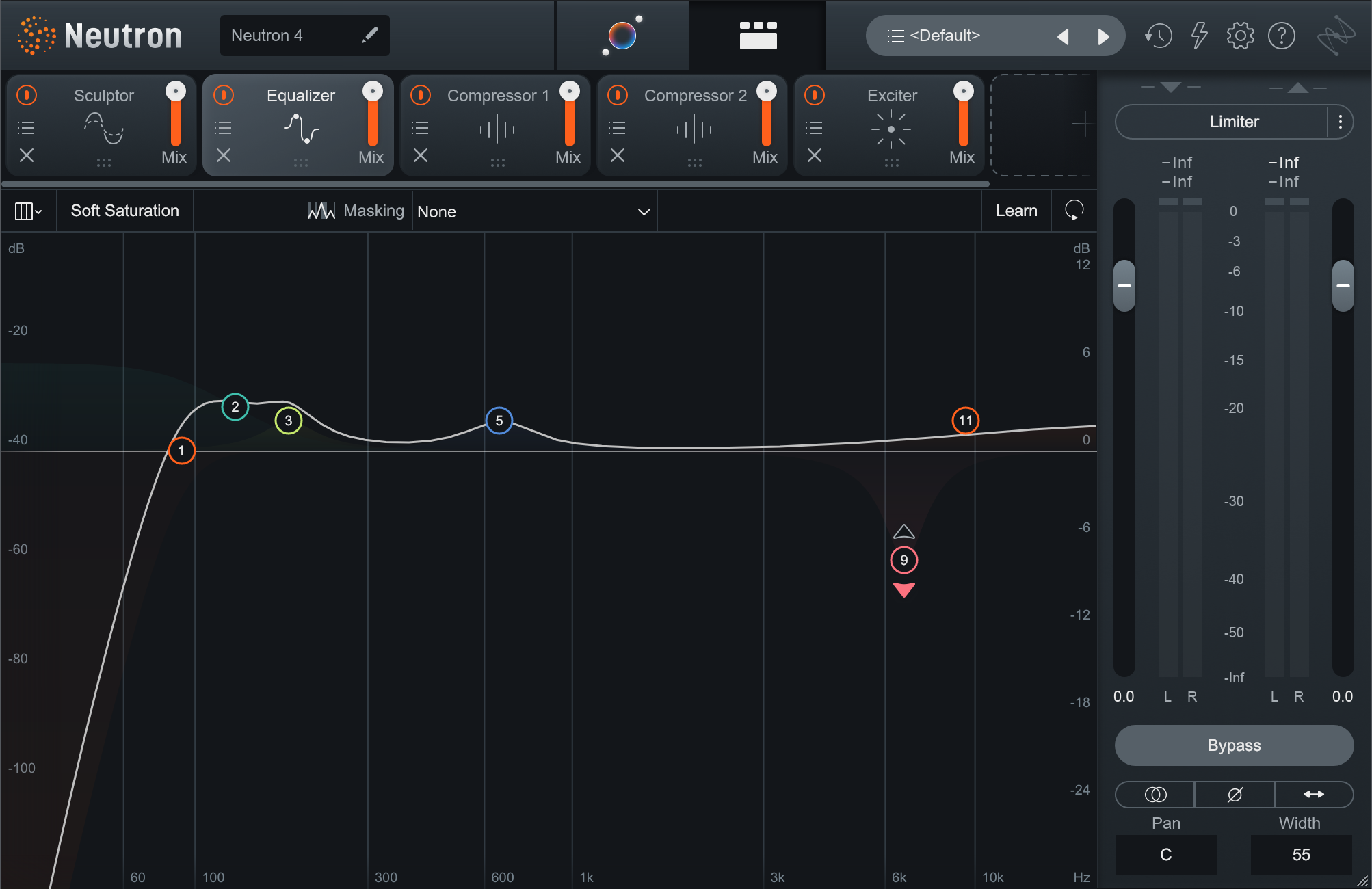Toggle the Soft Saturation option
The width and height of the screenshot is (1372, 889).
coord(124,211)
